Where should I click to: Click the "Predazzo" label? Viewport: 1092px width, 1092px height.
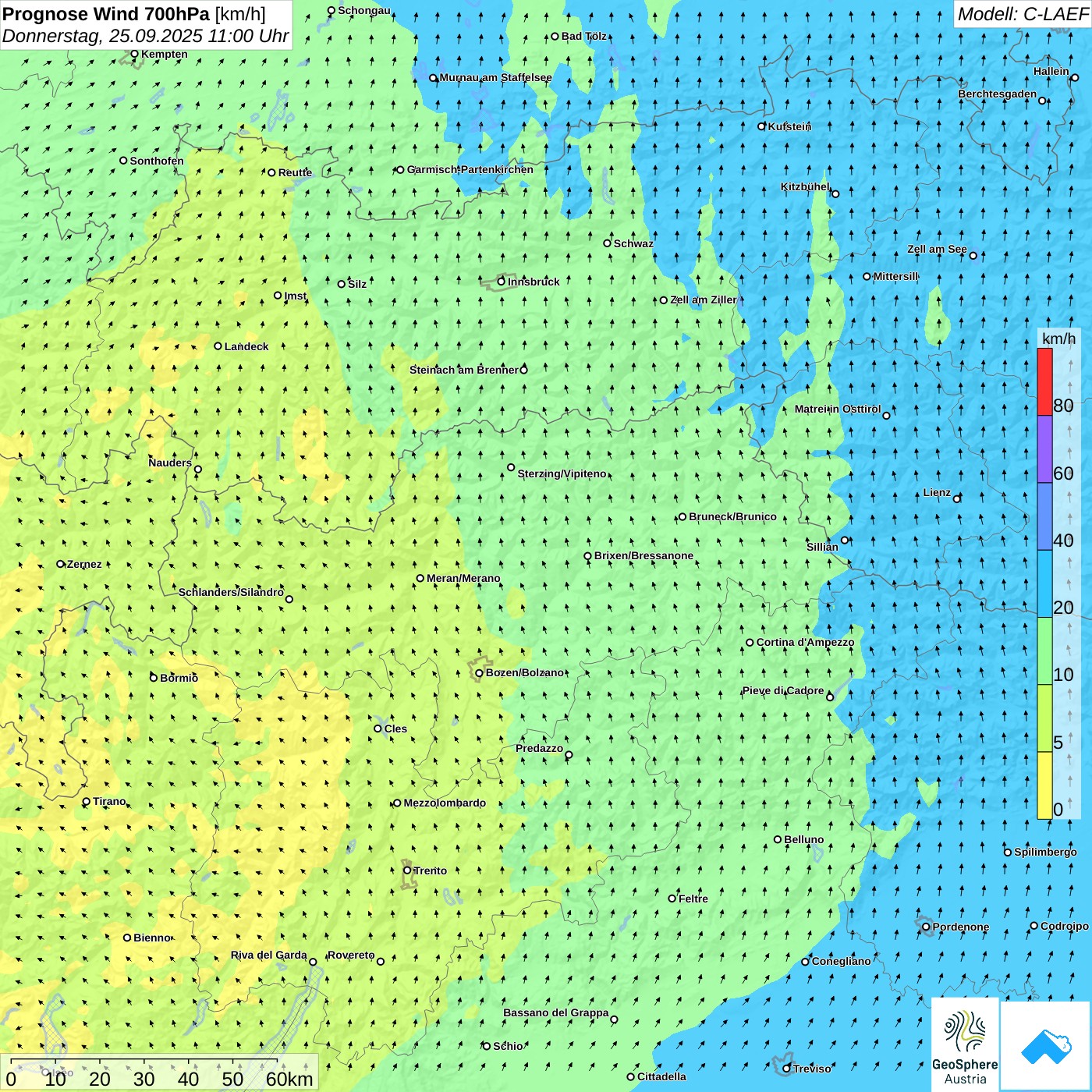tap(539, 748)
